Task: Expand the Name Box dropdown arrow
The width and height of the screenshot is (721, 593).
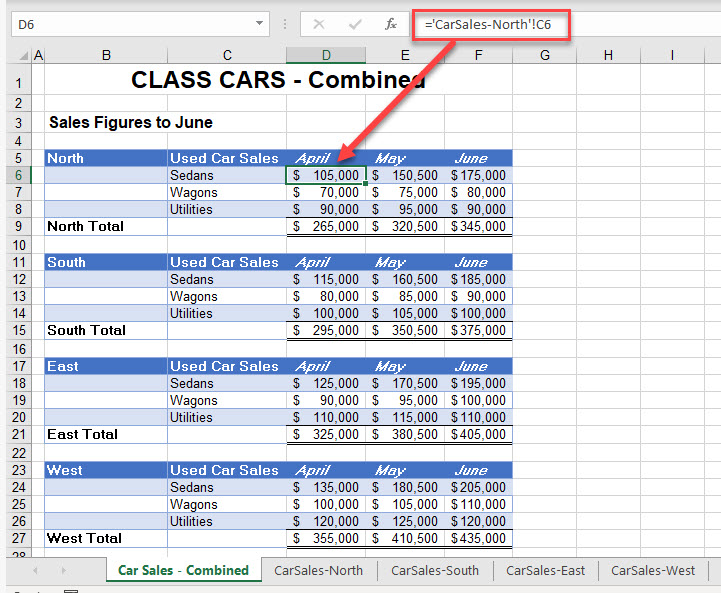Action: (260, 23)
